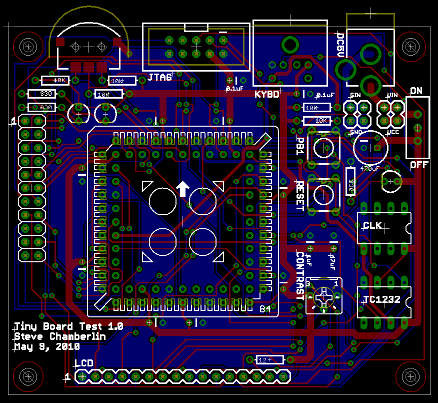The image size is (438, 403).
Task: Click the TC1232 chip footprint
Action: tap(384, 302)
